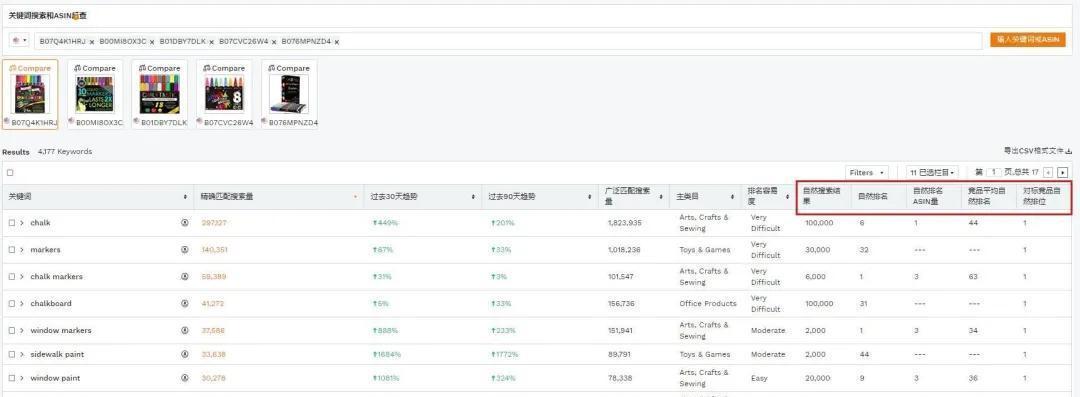Remove ASIN B076MPNZD4 tag from search
This screenshot has width=1080, height=397.
click(337, 42)
